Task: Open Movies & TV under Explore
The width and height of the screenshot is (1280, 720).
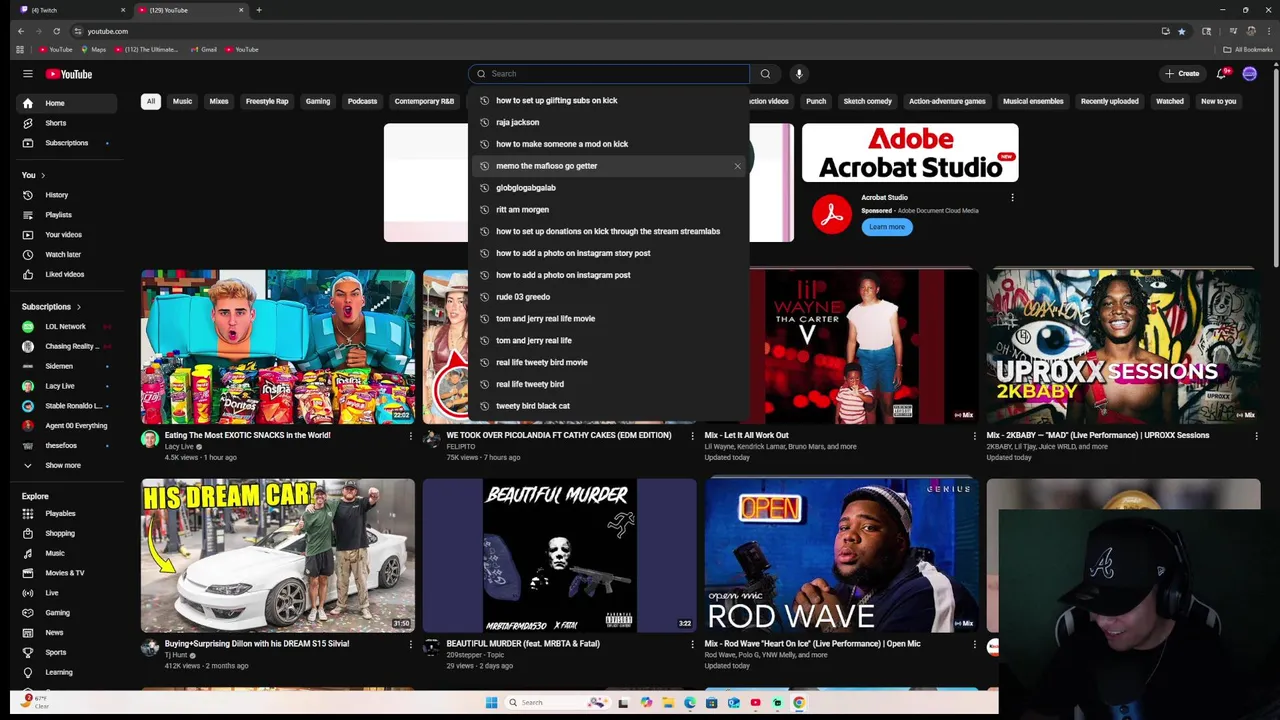Action: (64, 573)
